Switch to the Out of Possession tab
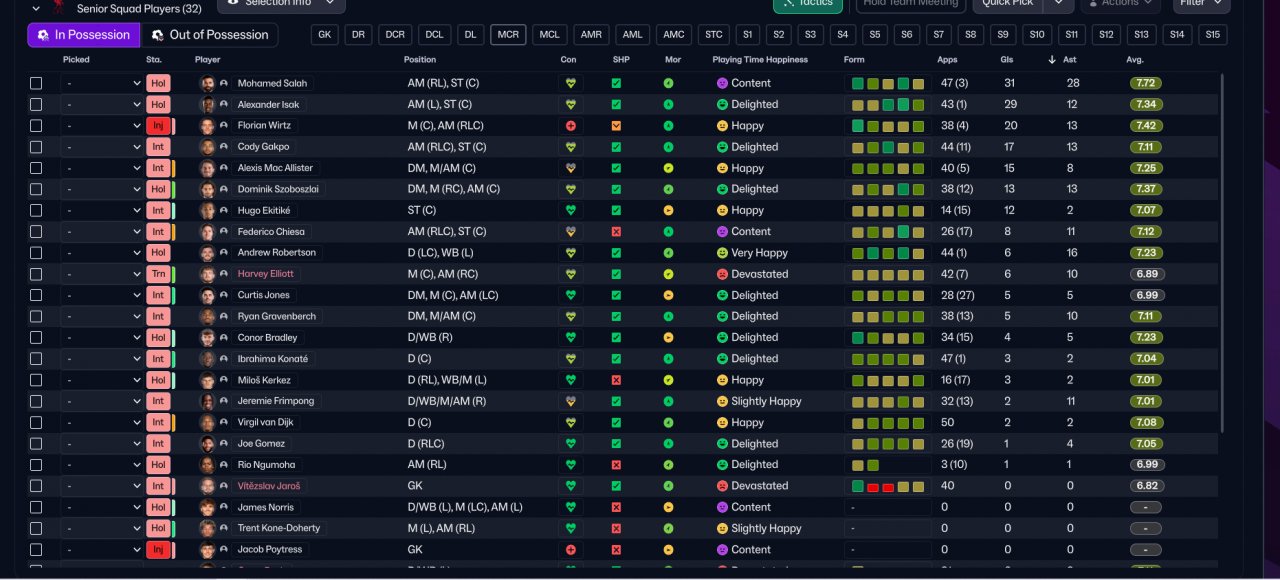Screen dimensions: 1280x580 coord(210,35)
